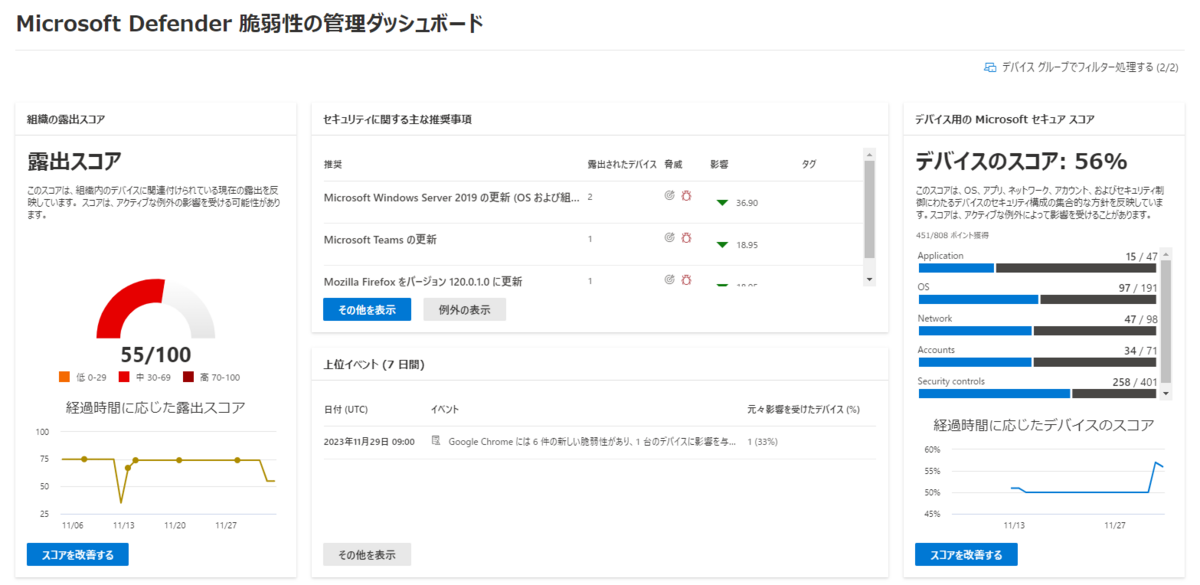Click the Application score progress bar
1200x585 pixels.
tap(1037, 268)
